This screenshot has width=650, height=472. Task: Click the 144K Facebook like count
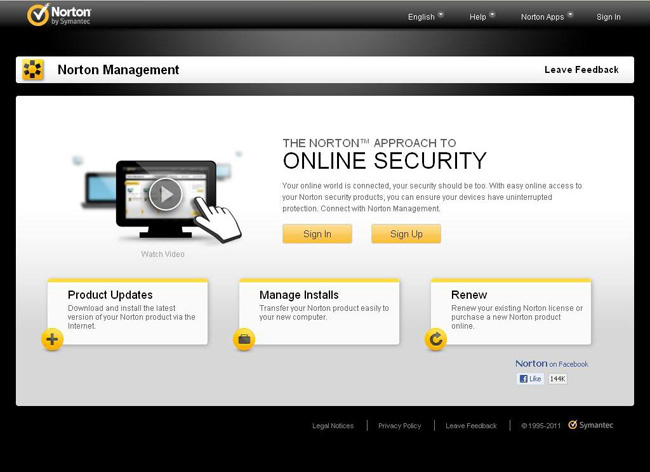558,379
